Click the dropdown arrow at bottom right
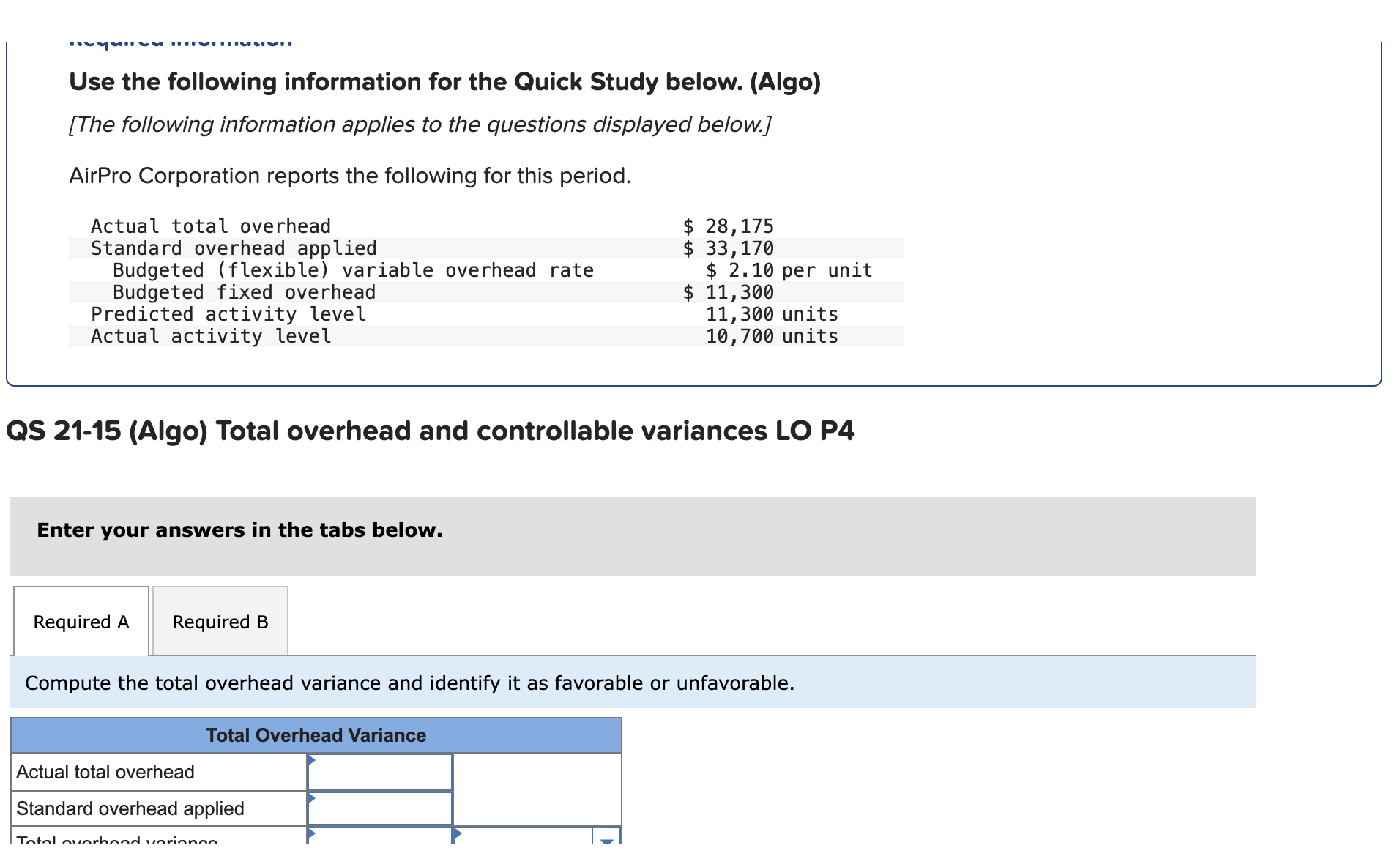1400x848 pixels. coord(605,840)
